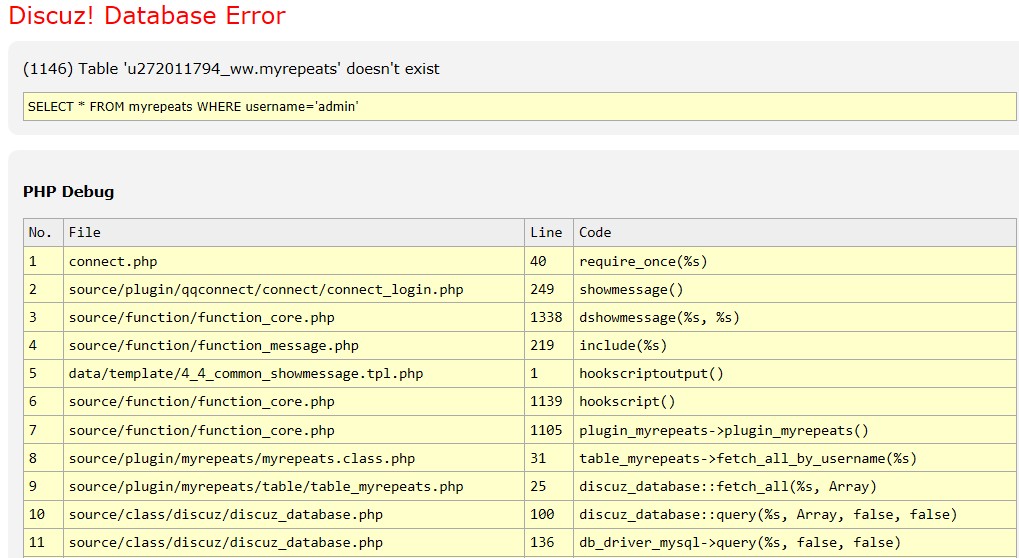Click discuz_database.php cell on line 136
The width and height of the screenshot is (1019, 558).
[x=294, y=542]
